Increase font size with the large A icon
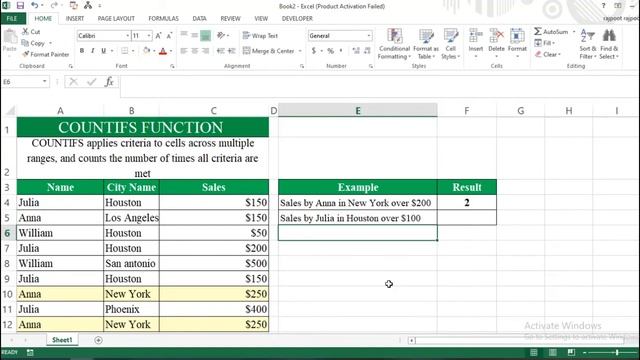Screen dimensions: 640x360 (158, 36)
